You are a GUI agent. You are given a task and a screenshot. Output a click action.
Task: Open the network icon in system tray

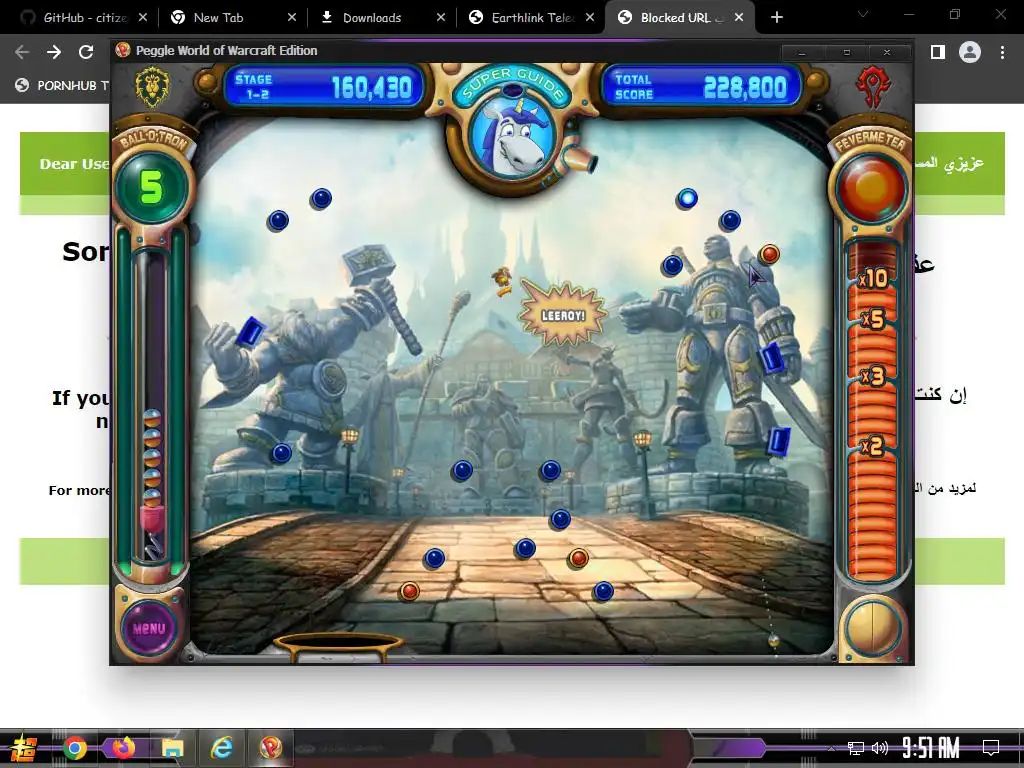point(856,748)
